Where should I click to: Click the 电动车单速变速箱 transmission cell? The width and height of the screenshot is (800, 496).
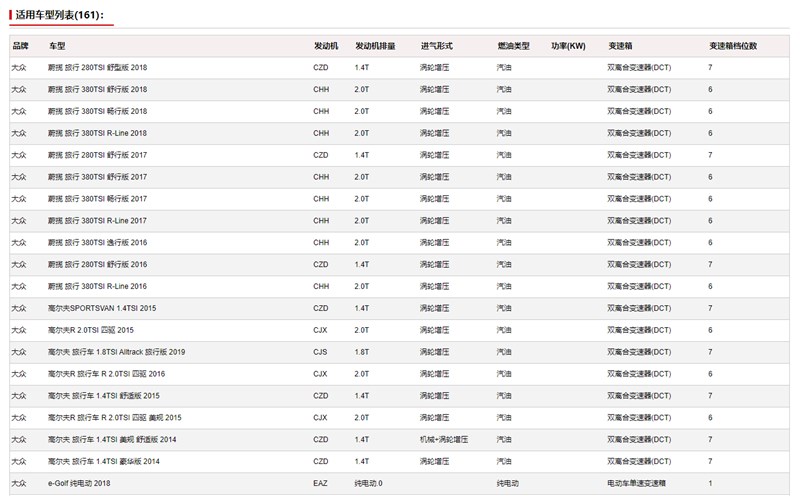pos(637,483)
